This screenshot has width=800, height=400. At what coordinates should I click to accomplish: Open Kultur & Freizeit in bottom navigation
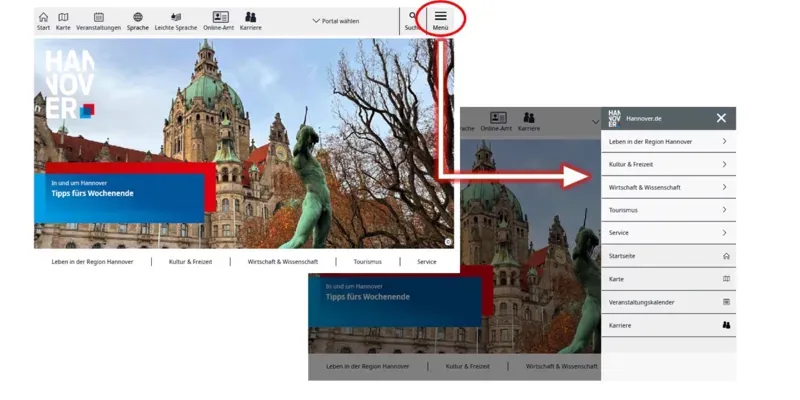(190, 262)
